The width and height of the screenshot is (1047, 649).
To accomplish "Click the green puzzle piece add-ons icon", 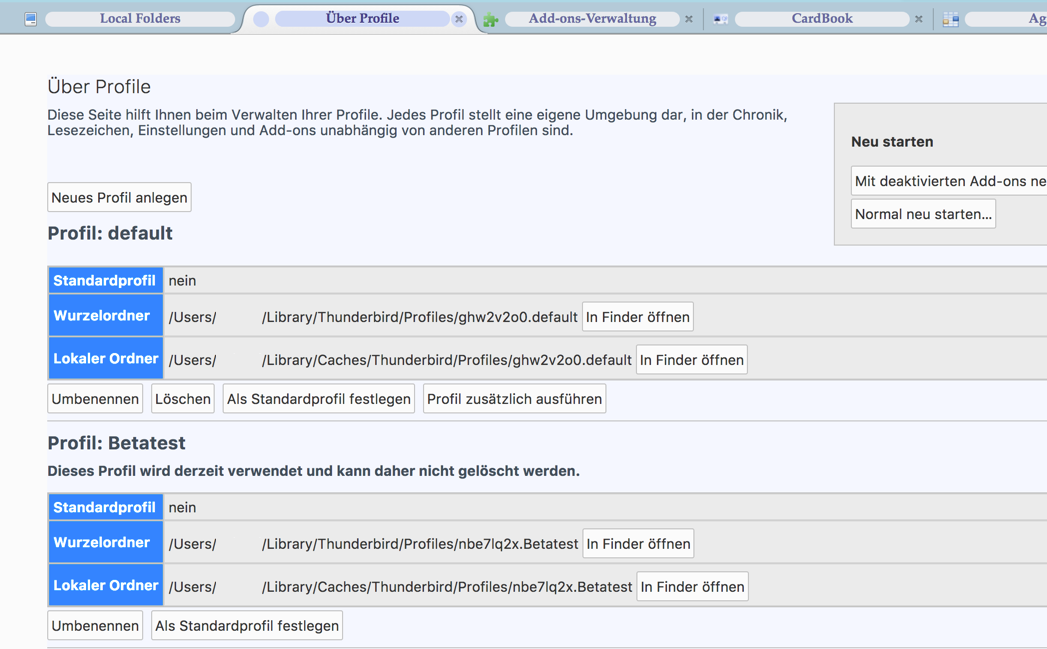I will [491, 20].
